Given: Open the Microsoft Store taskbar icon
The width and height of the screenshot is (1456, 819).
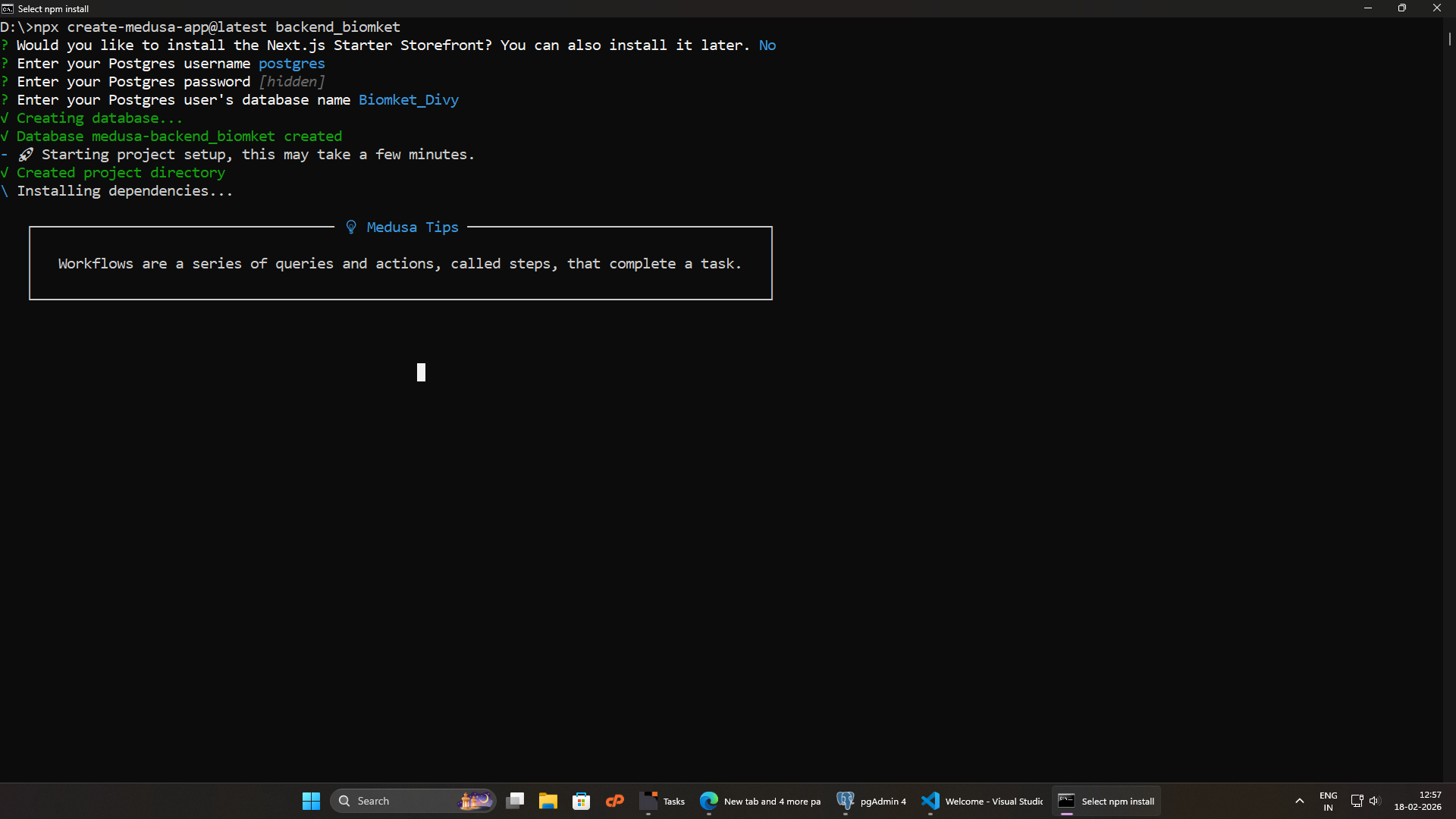Looking at the screenshot, I should (582, 801).
